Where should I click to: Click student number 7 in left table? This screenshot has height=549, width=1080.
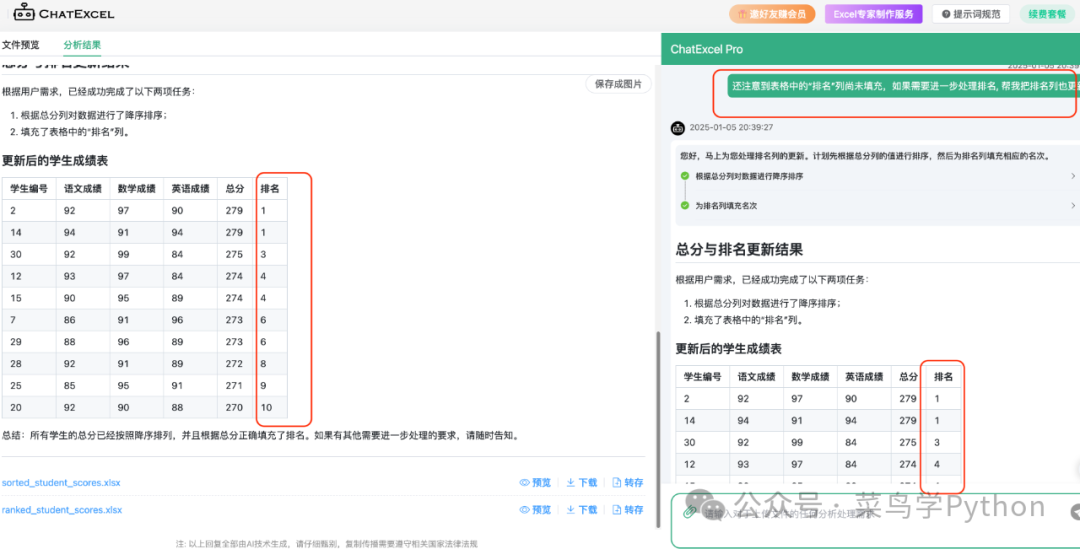point(12,320)
